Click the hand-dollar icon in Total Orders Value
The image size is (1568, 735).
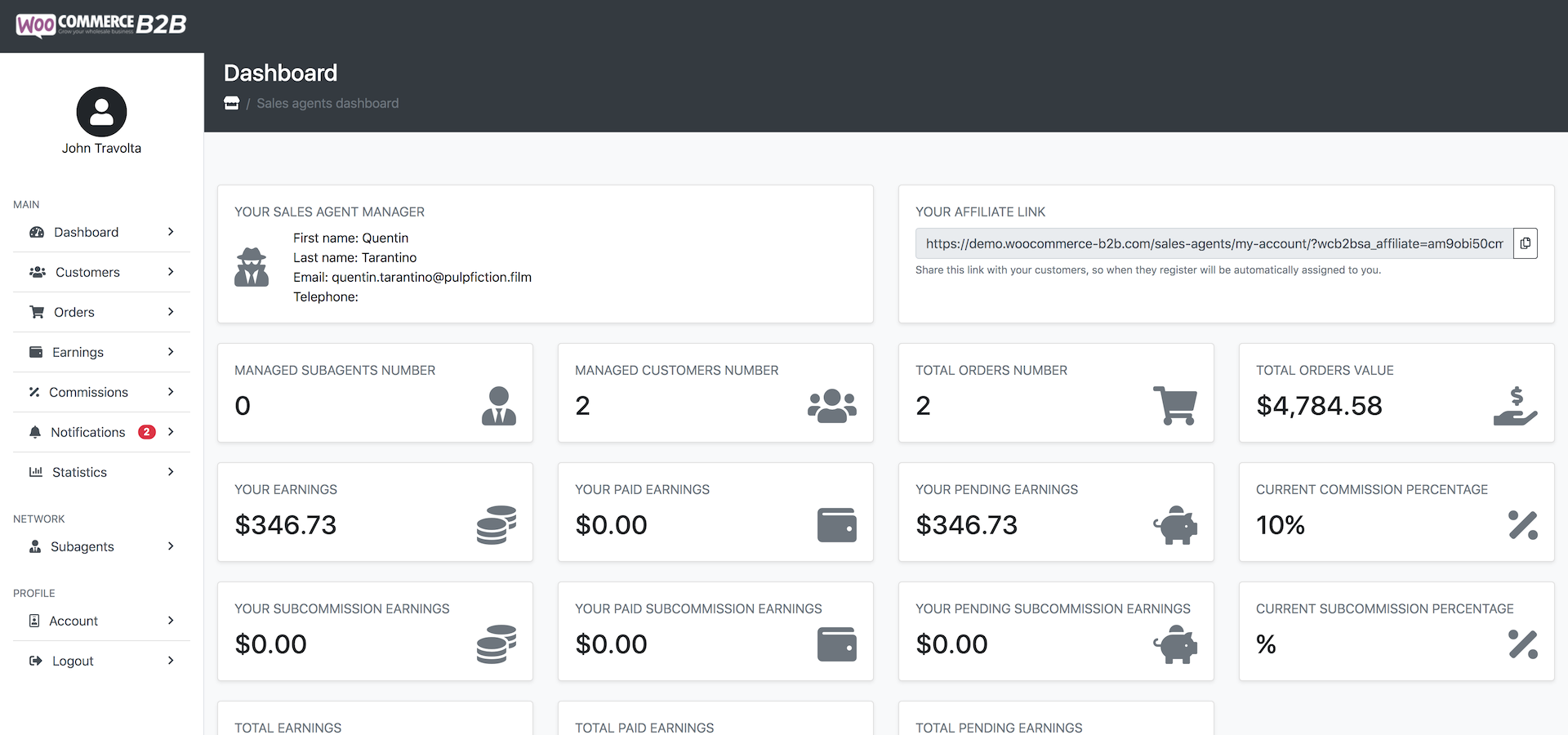coord(1516,406)
